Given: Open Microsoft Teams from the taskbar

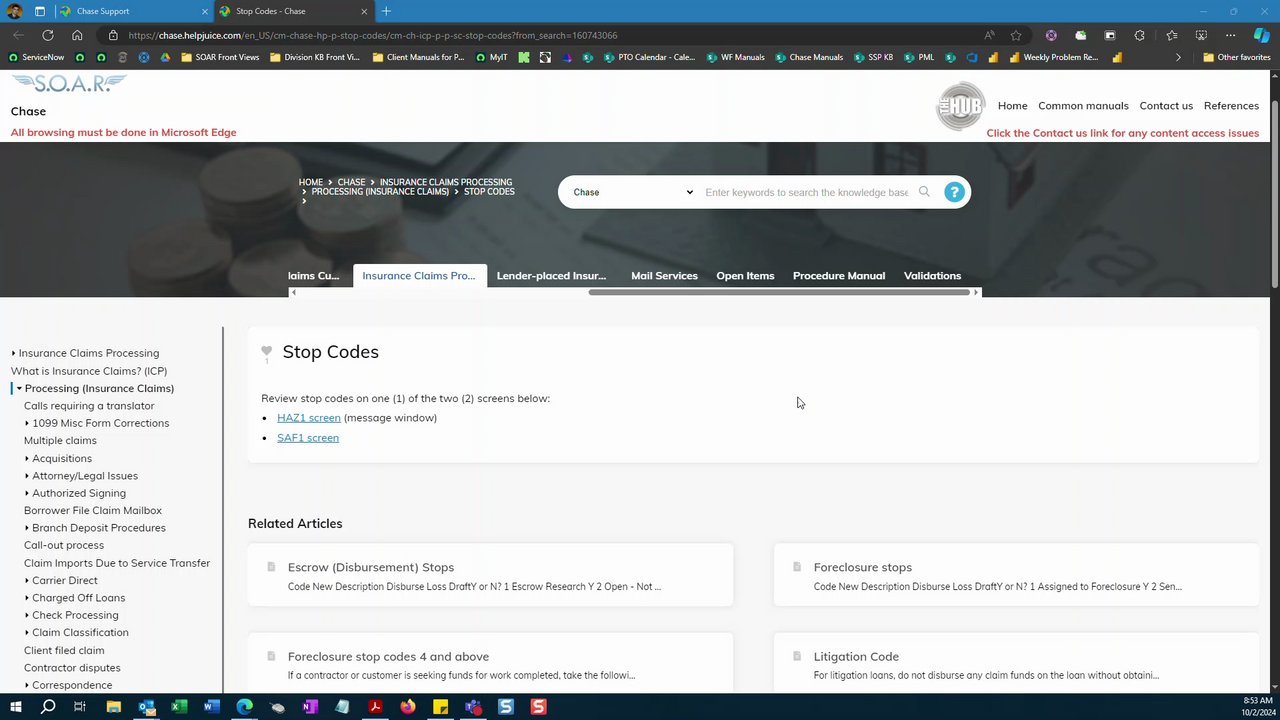Looking at the screenshot, I should click(x=473, y=707).
